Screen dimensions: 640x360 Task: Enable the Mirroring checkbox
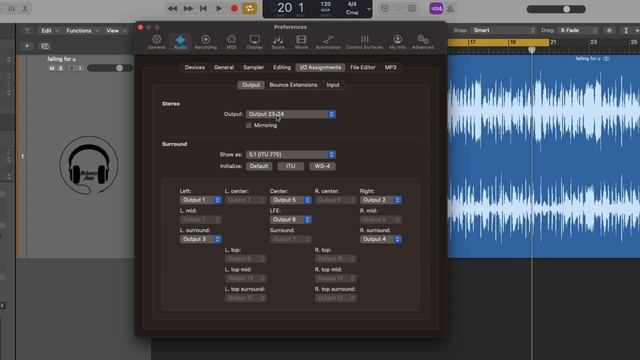tap(249, 125)
